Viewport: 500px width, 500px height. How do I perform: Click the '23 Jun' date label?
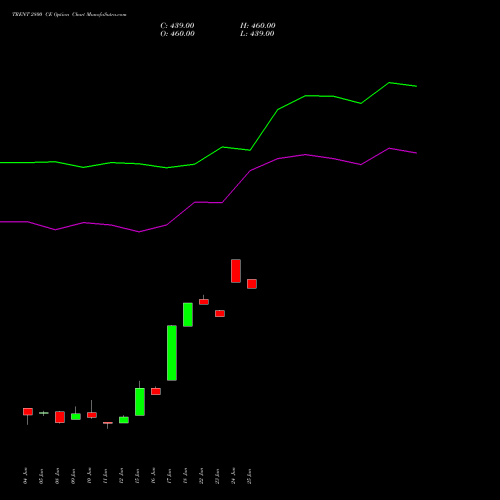tap(218, 476)
